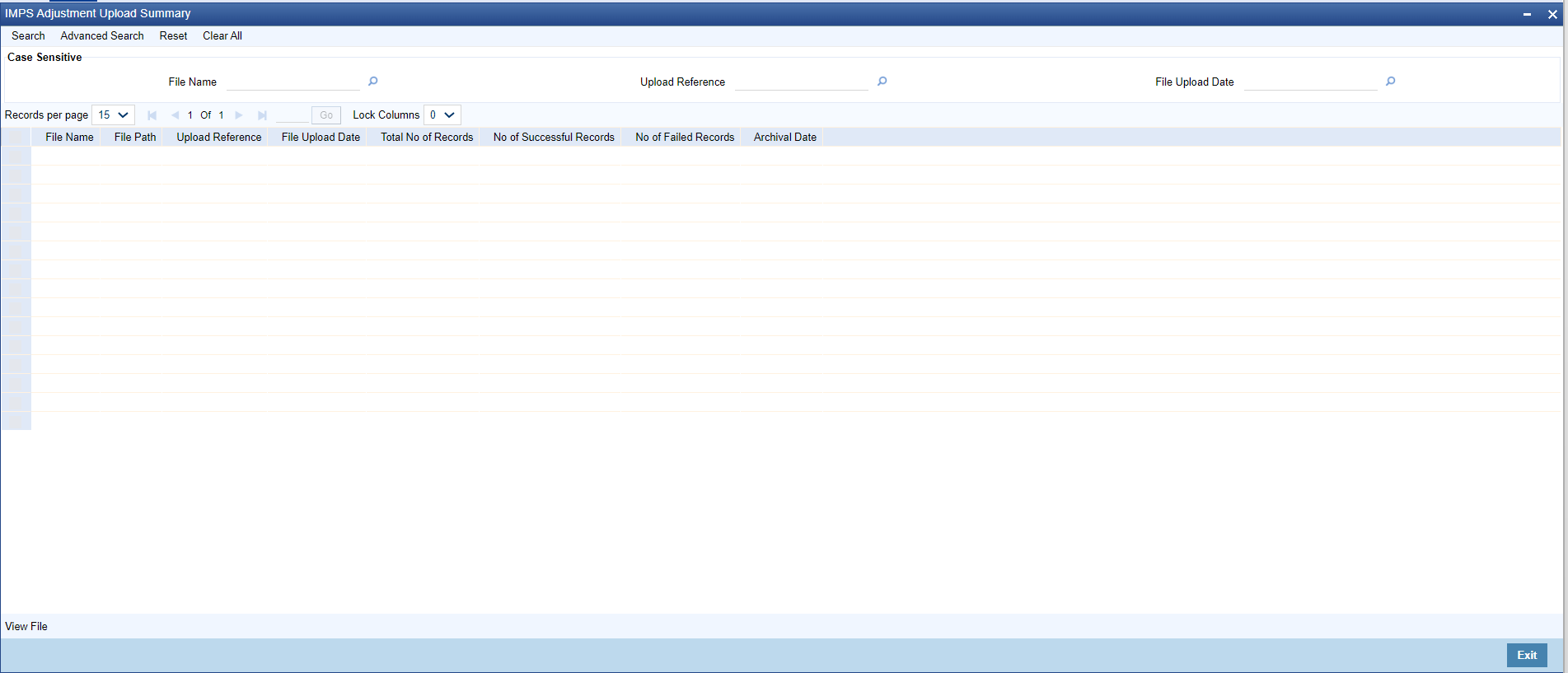Focus the File Name input field

pyautogui.click(x=293, y=82)
